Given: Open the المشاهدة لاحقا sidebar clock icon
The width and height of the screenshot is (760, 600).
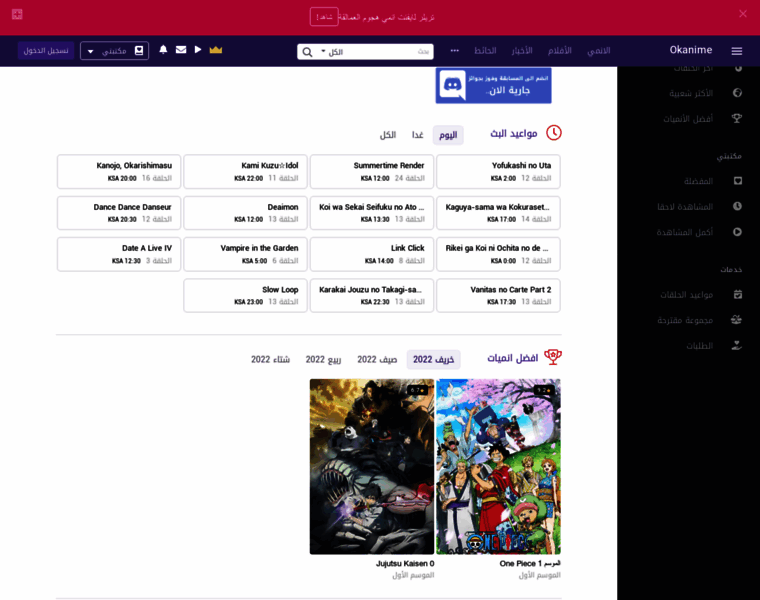Looking at the screenshot, I should click(737, 206).
